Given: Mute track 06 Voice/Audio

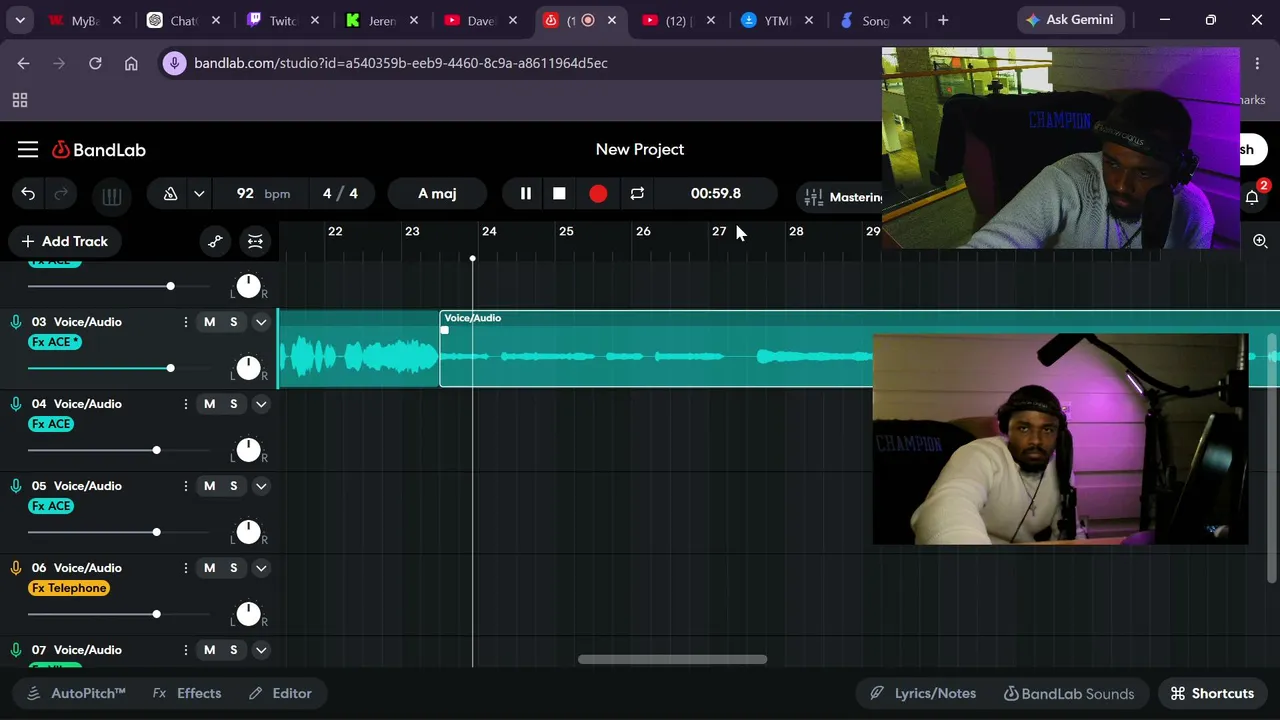Looking at the screenshot, I should 209,568.
